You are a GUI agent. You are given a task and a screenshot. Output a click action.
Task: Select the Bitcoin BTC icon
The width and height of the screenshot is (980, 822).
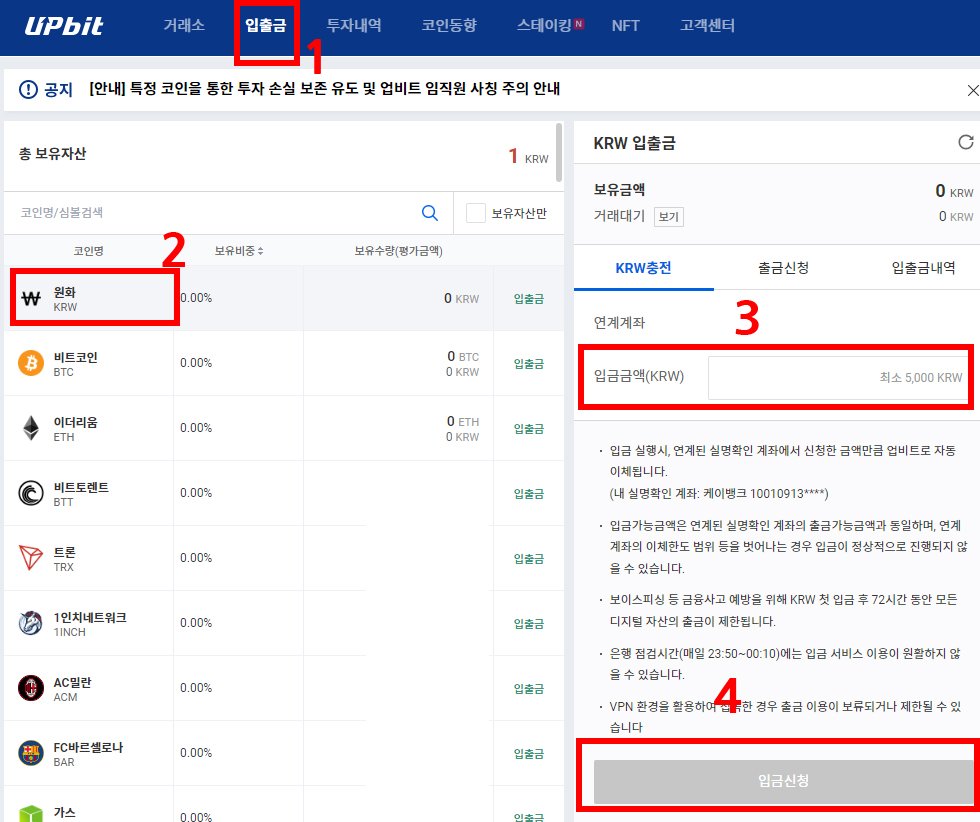[31, 363]
